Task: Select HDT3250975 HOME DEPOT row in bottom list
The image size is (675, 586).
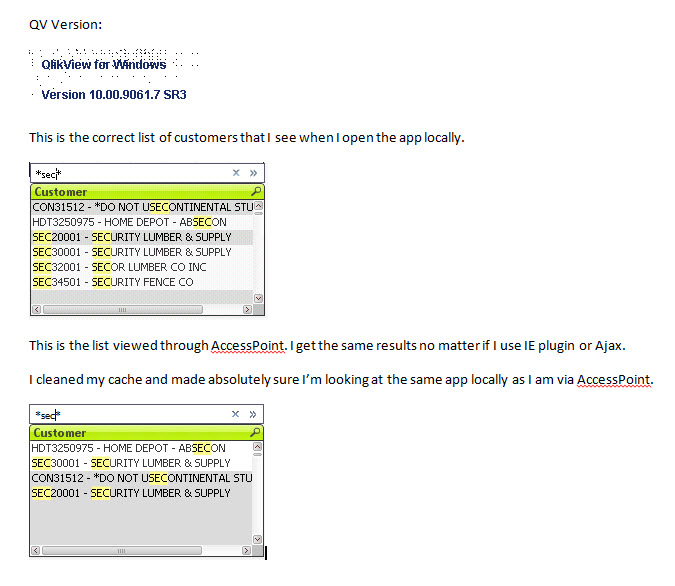Action: click(141, 448)
